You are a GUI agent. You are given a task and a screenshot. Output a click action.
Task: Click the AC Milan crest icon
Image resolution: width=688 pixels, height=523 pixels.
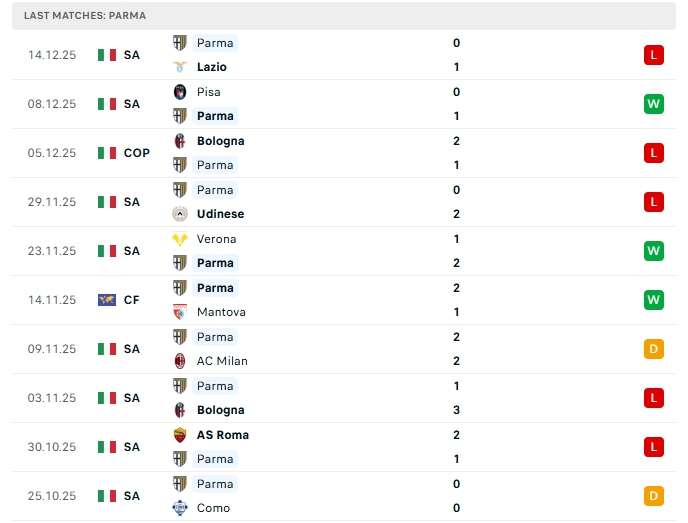tap(180, 361)
